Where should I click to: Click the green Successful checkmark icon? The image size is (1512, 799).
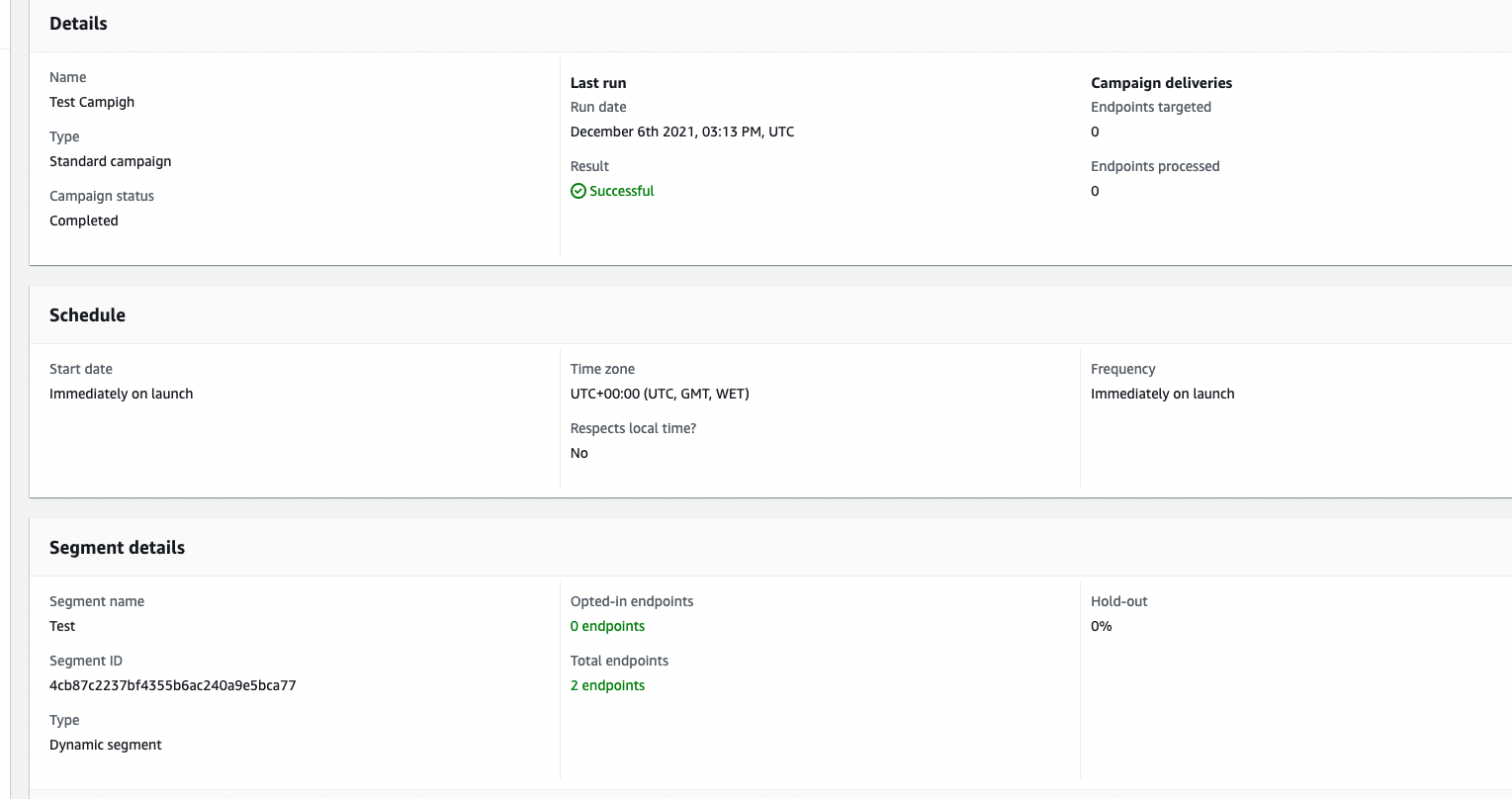[578, 190]
